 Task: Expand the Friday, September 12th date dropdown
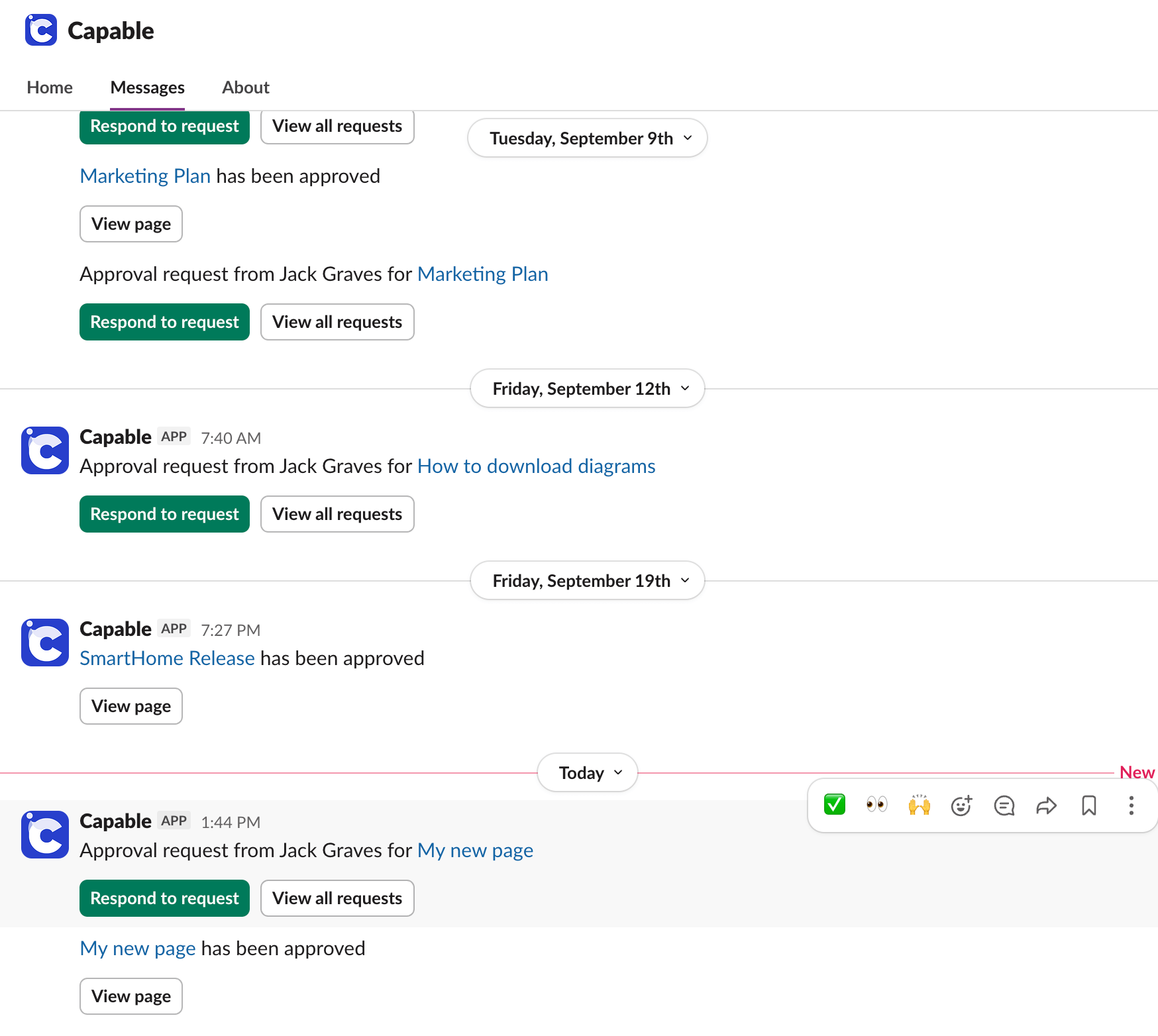click(587, 388)
